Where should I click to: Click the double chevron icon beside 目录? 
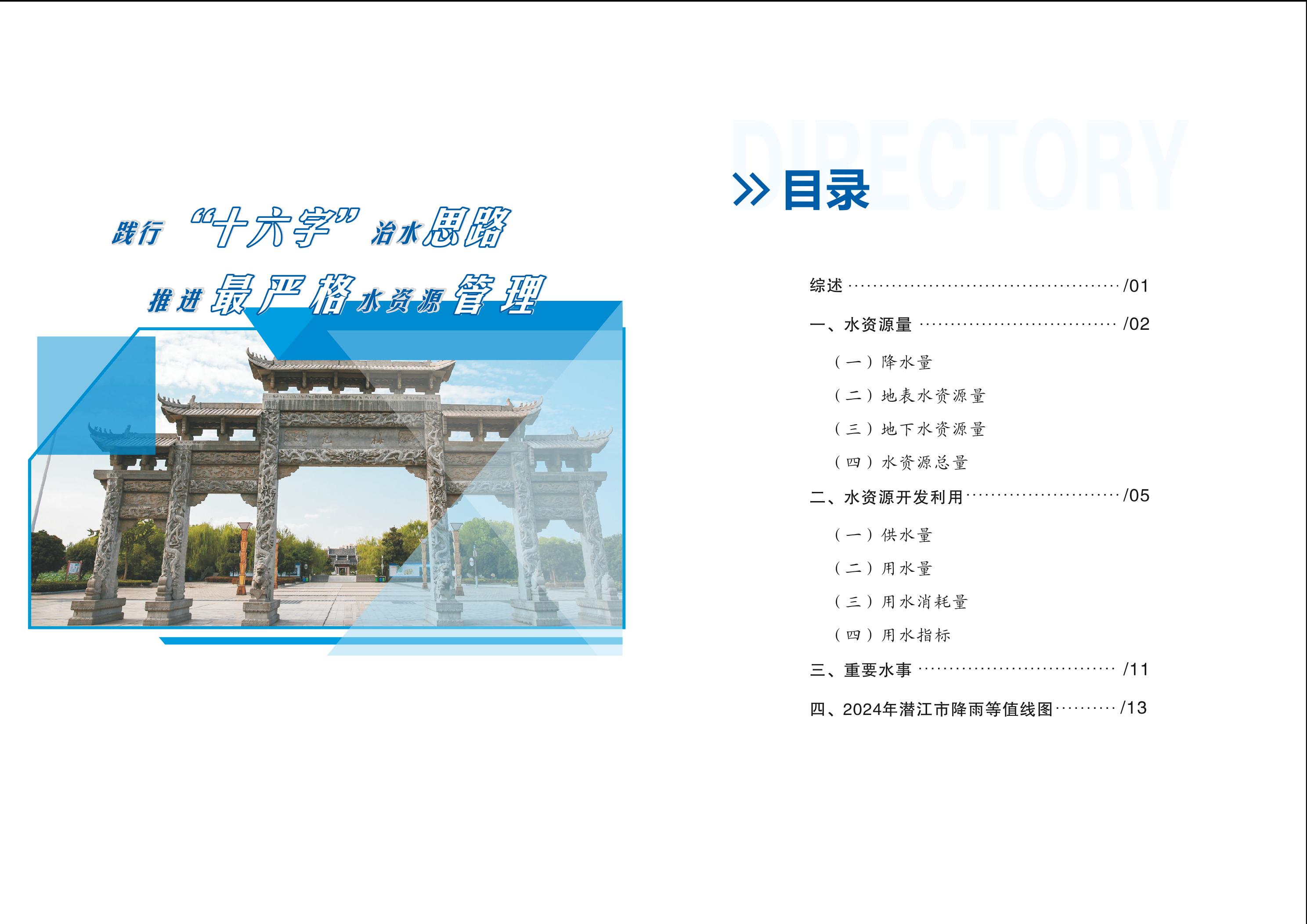click(751, 190)
